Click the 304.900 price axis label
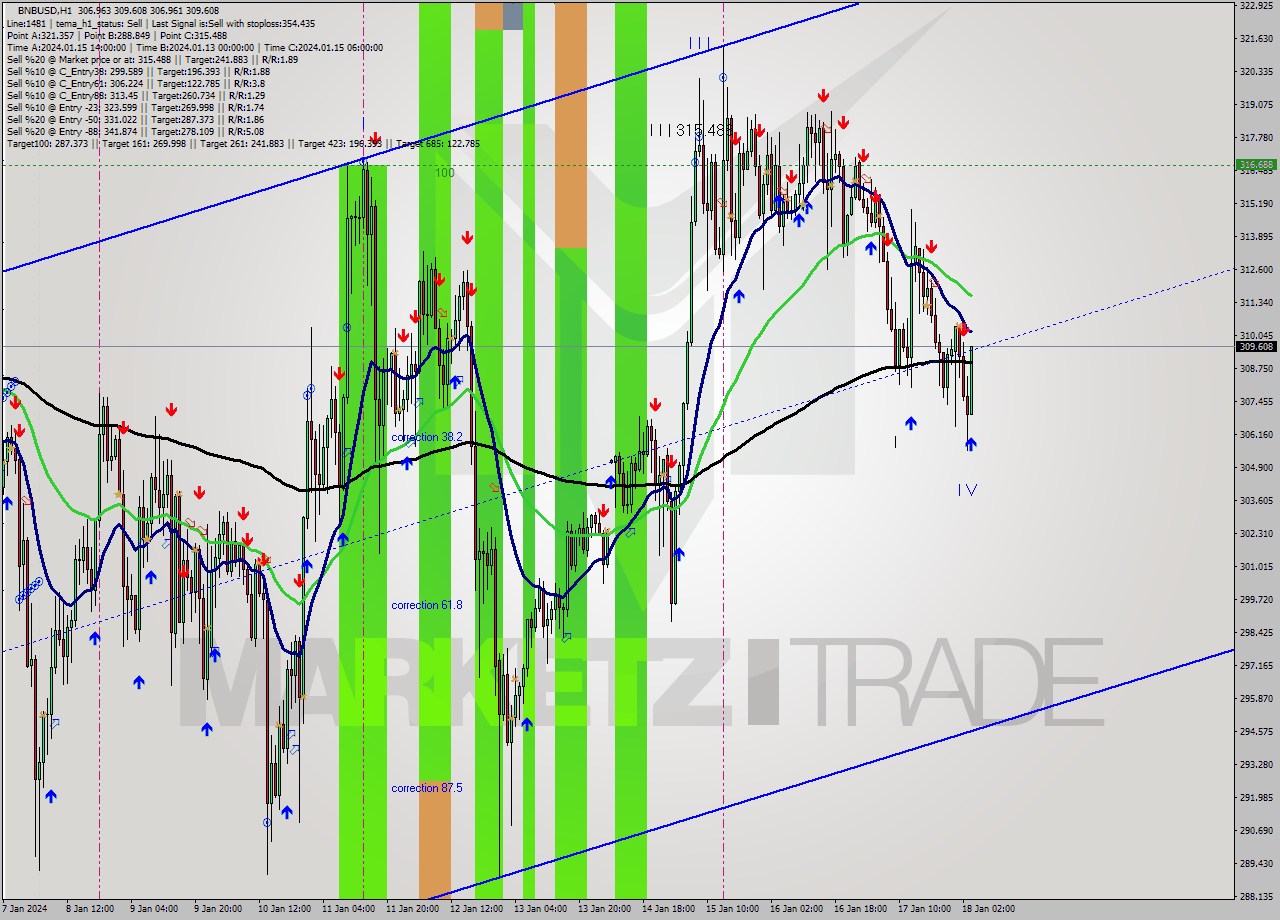This screenshot has height=920, width=1280. click(1256, 467)
